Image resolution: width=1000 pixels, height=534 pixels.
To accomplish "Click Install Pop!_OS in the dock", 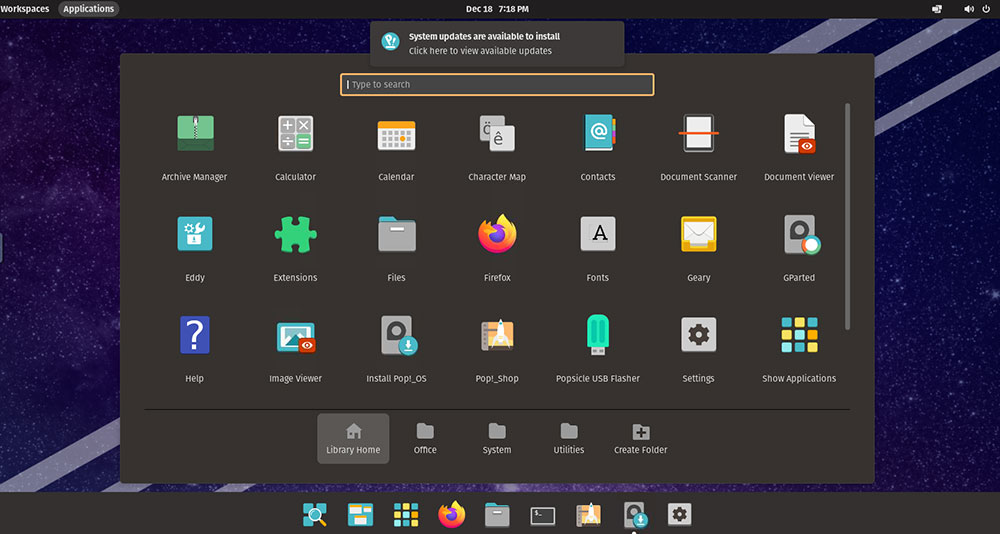I will point(635,515).
